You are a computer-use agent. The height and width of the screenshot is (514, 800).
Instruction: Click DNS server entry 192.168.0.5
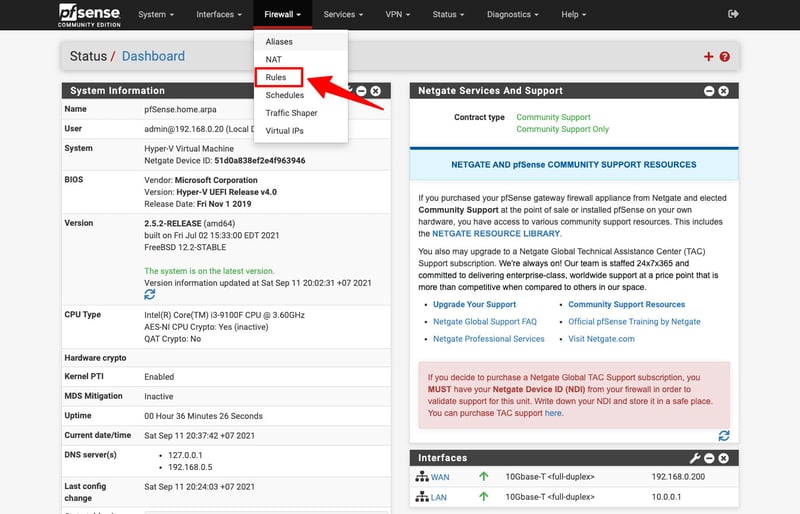(x=190, y=467)
